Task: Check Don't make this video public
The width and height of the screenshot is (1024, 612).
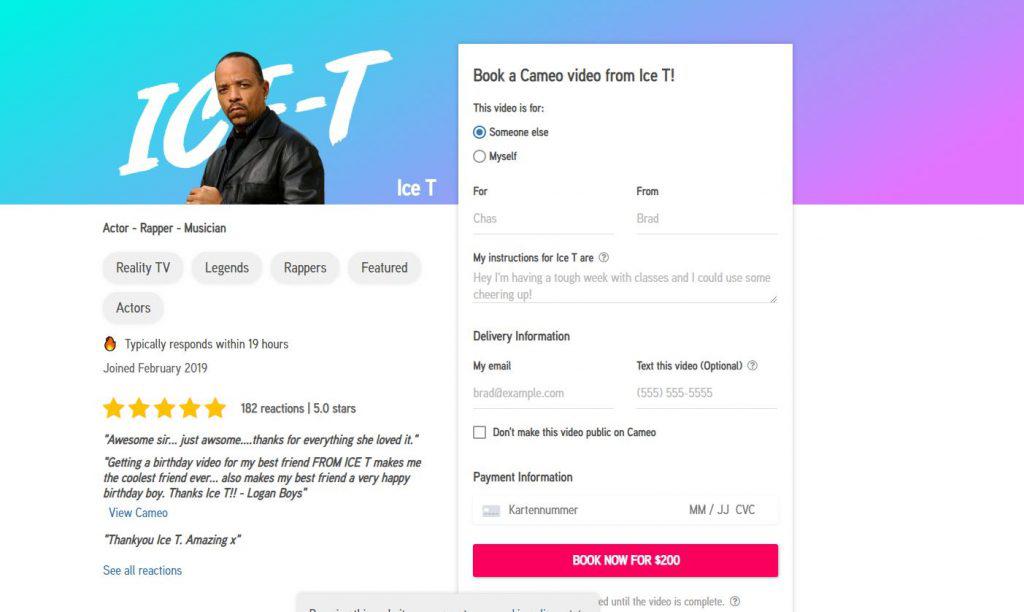Action: (479, 432)
